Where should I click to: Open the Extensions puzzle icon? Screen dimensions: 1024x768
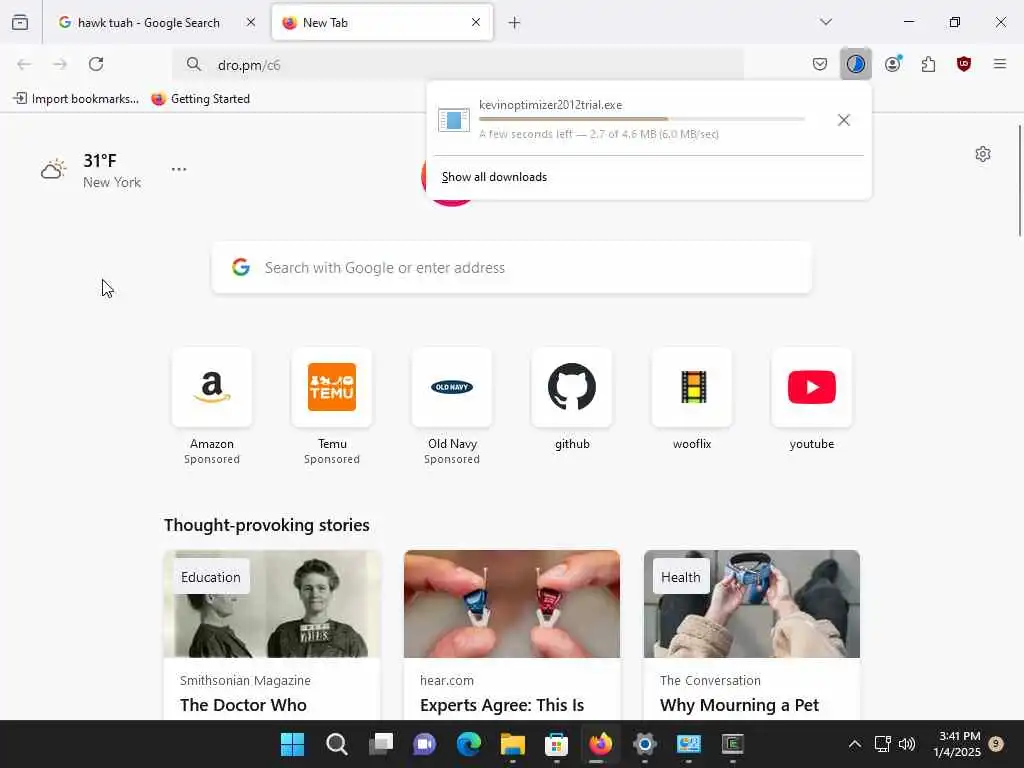[x=928, y=64]
